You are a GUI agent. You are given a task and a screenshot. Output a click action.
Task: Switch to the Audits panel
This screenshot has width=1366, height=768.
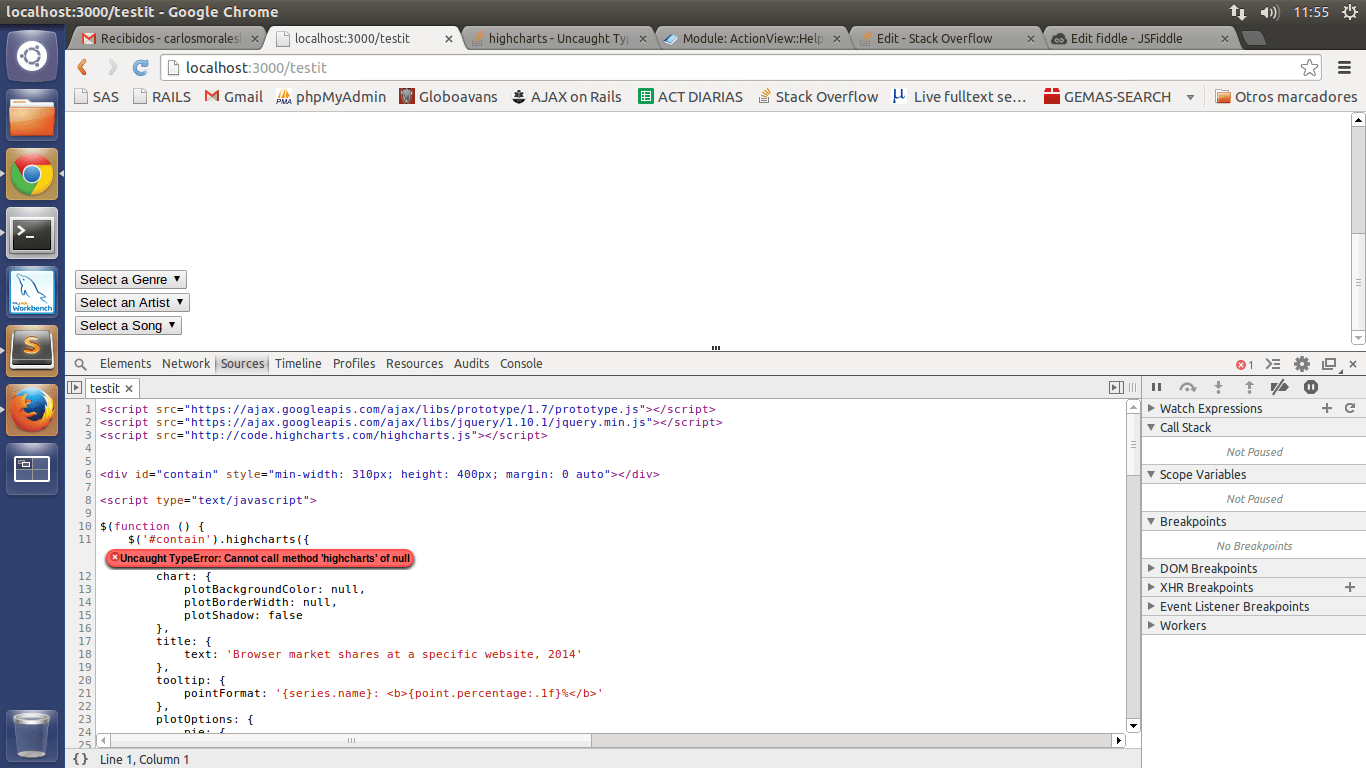(471, 364)
